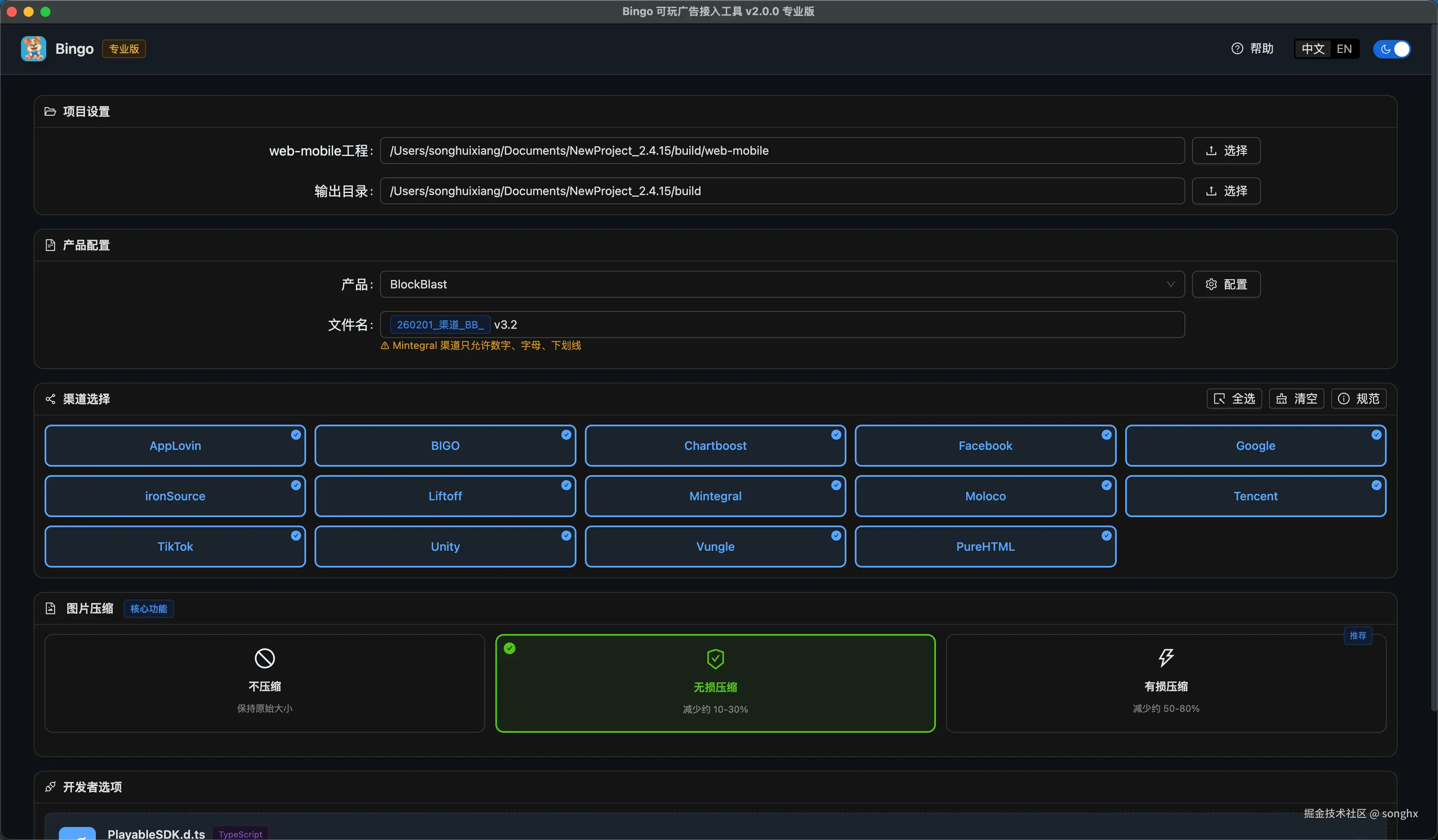The height and width of the screenshot is (840, 1438).
Task: Click the file name warning triangle icon
Action: pyautogui.click(x=385, y=345)
